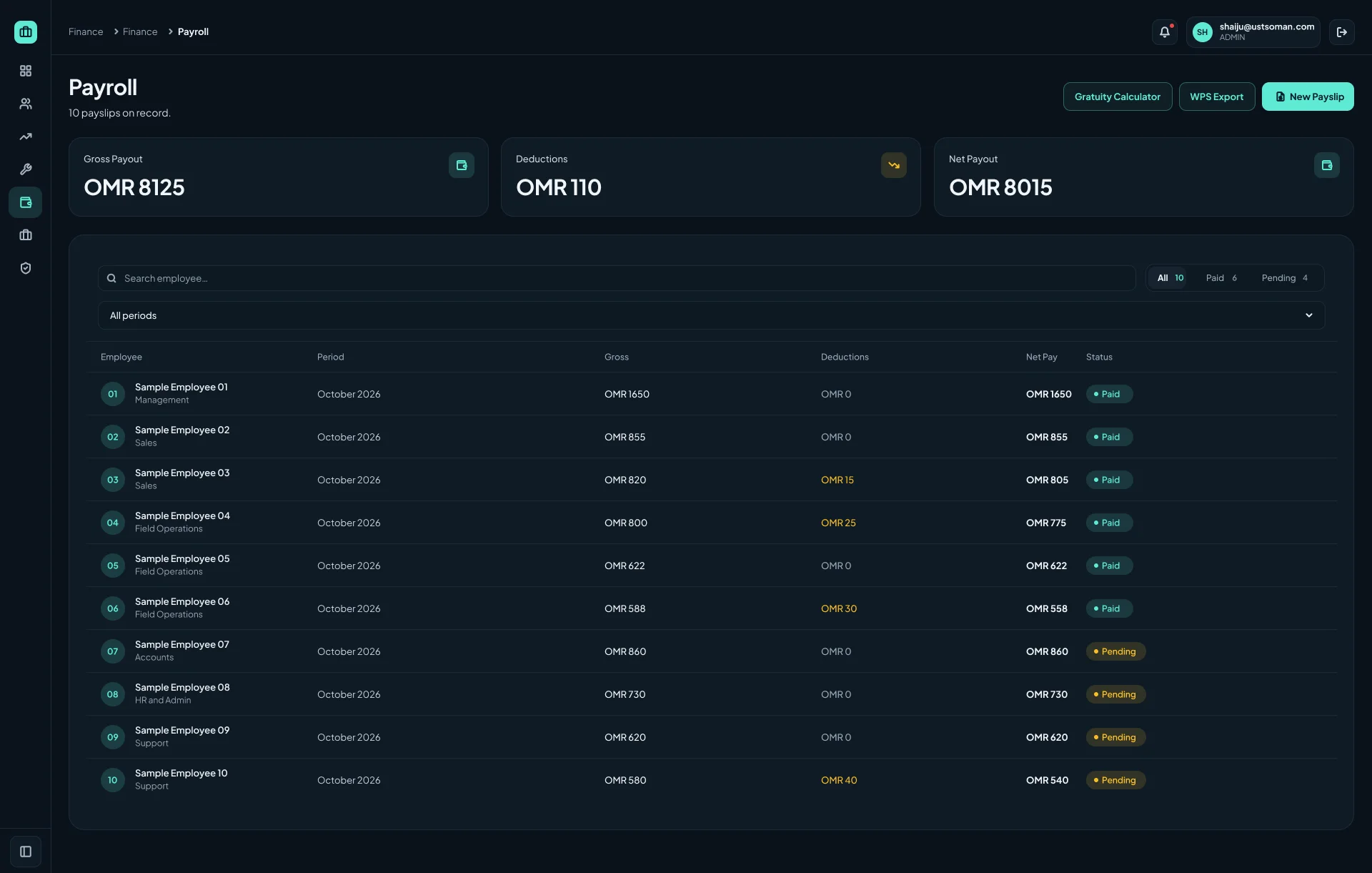Open the people icon in sidebar
The image size is (1372, 873).
point(26,104)
